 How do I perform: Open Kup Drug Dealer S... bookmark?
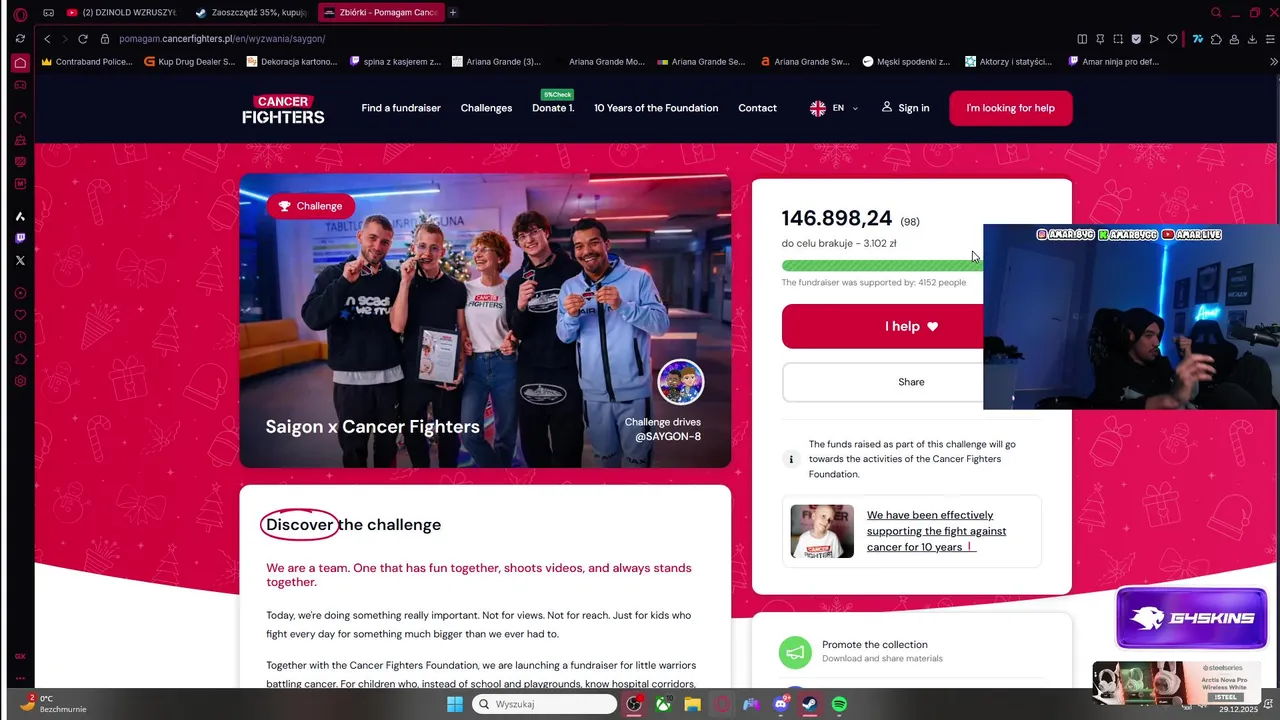pos(190,62)
